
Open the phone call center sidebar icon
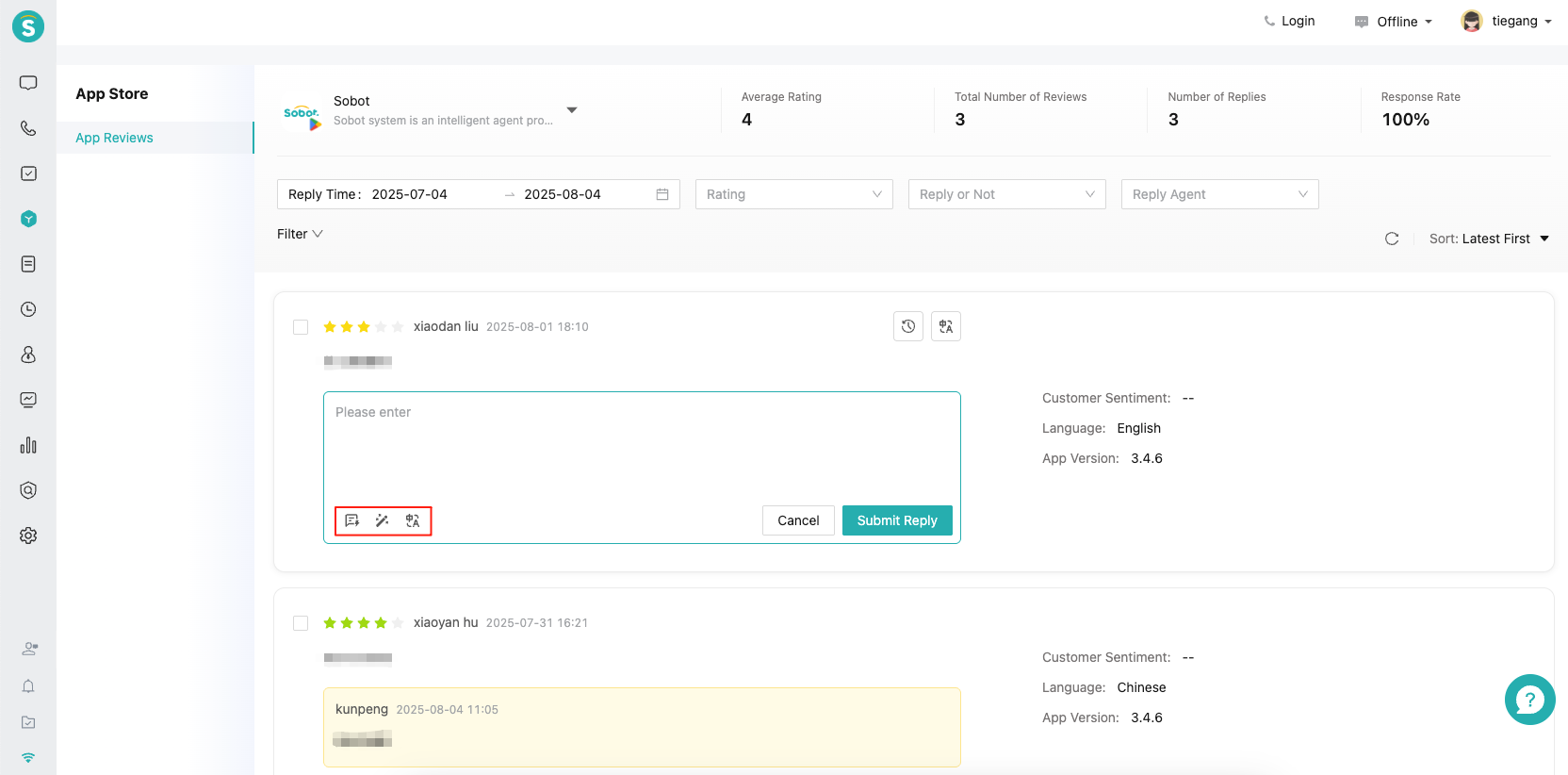coord(28,128)
